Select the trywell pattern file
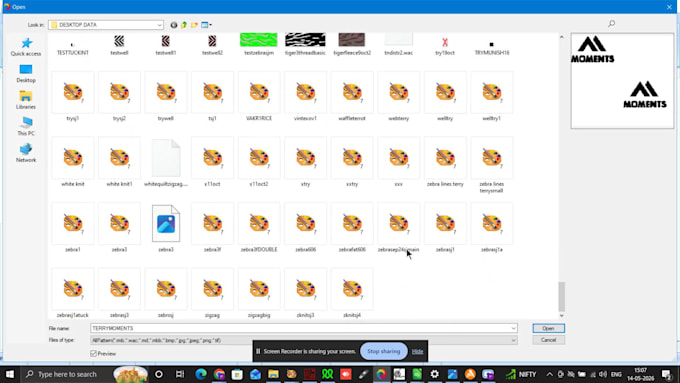This screenshot has height=383, width=680. pos(166,96)
